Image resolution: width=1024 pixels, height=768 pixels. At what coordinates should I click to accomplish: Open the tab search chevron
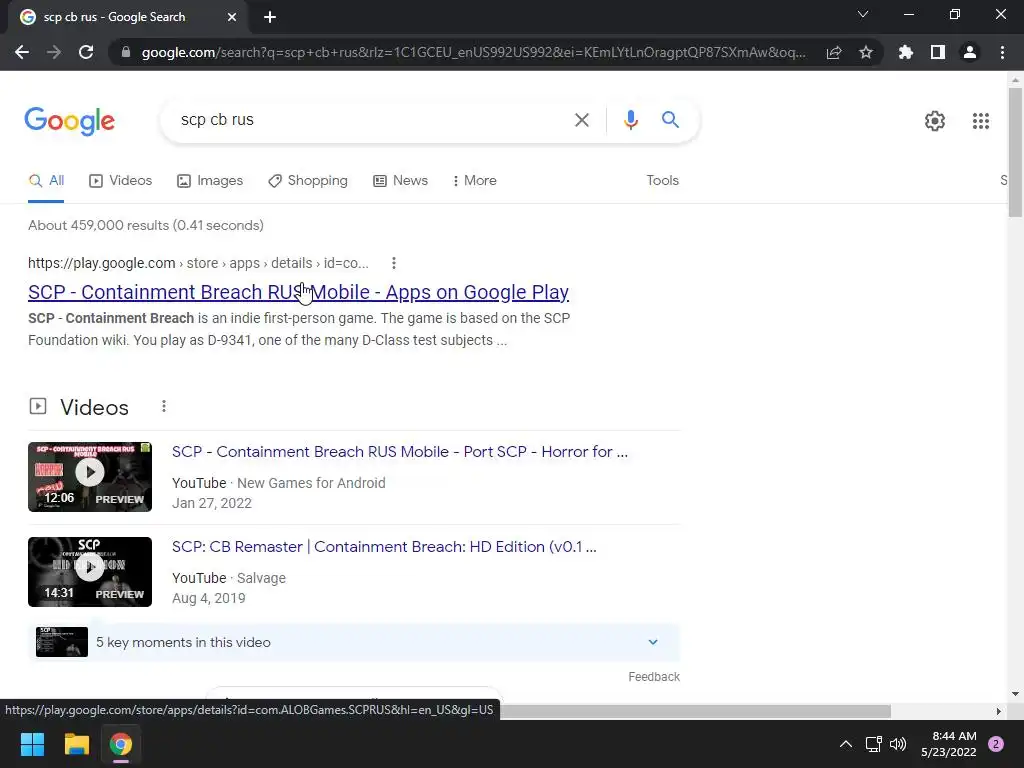pyautogui.click(x=863, y=14)
